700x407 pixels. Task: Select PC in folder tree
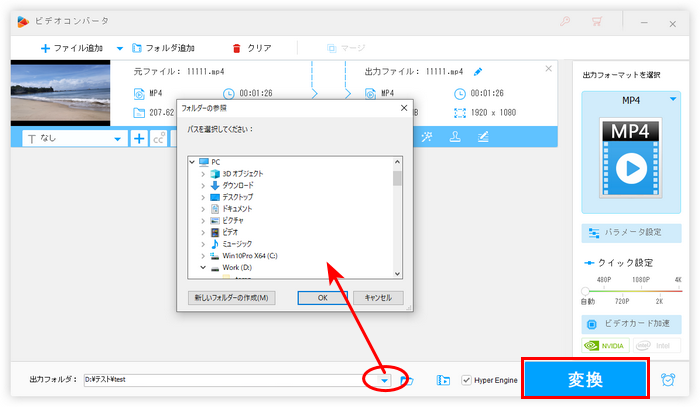[x=216, y=162]
